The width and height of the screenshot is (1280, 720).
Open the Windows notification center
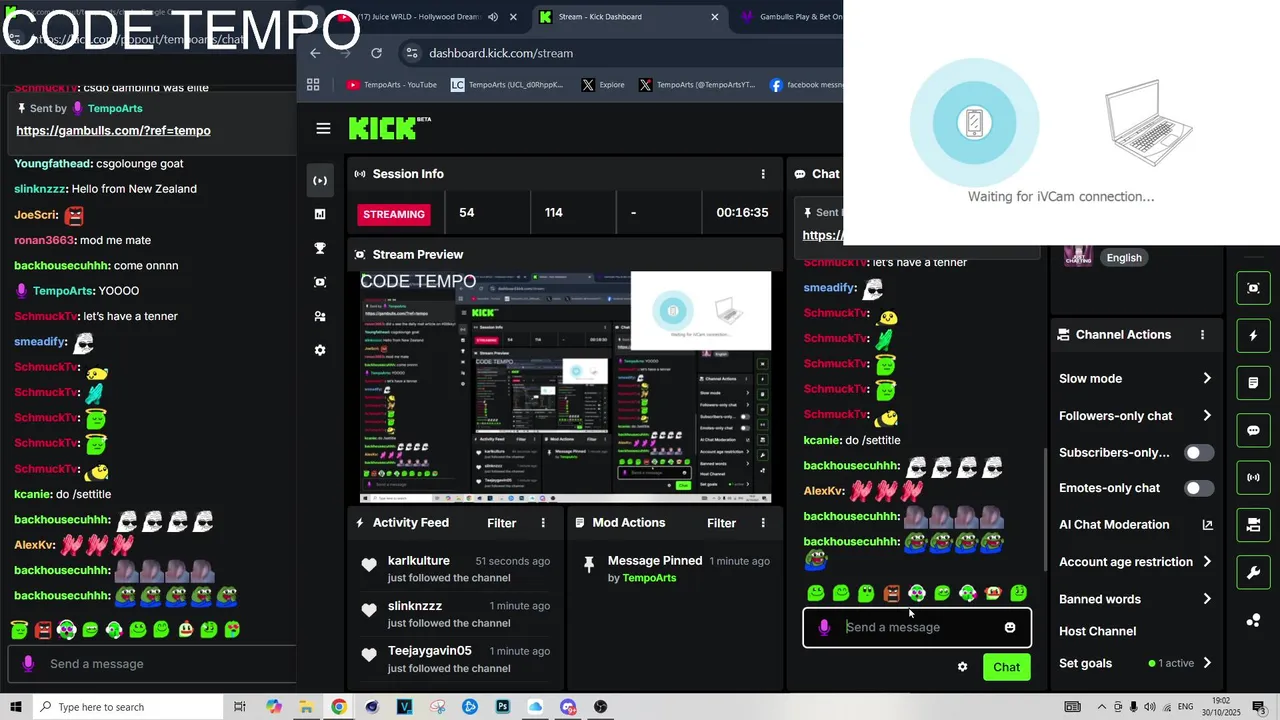(1258, 707)
